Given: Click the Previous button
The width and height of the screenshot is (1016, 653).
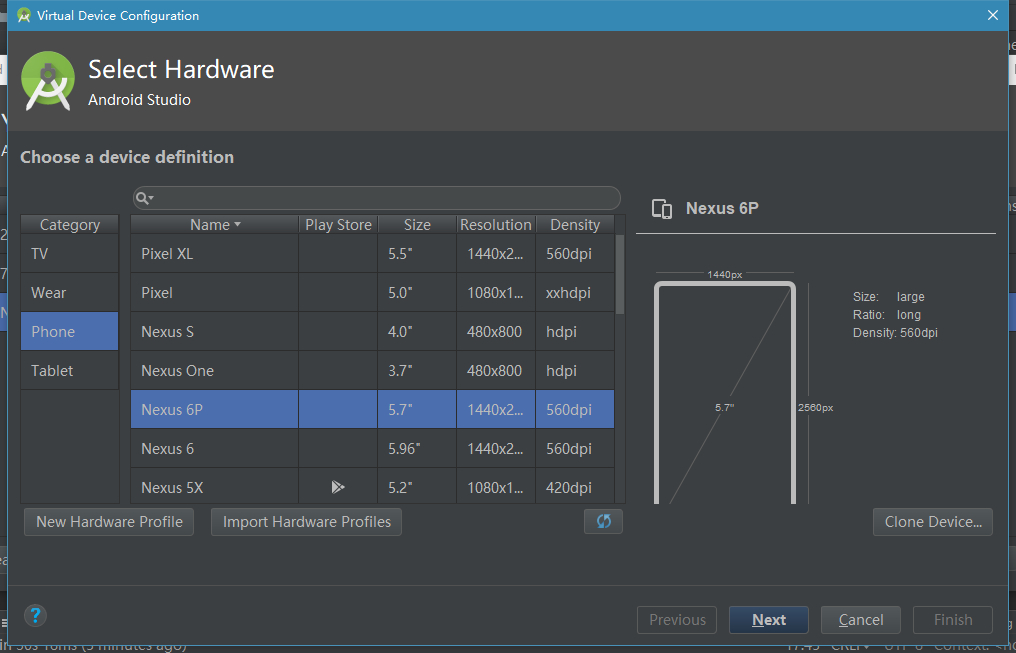Looking at the screenshot, I should 677,619.
